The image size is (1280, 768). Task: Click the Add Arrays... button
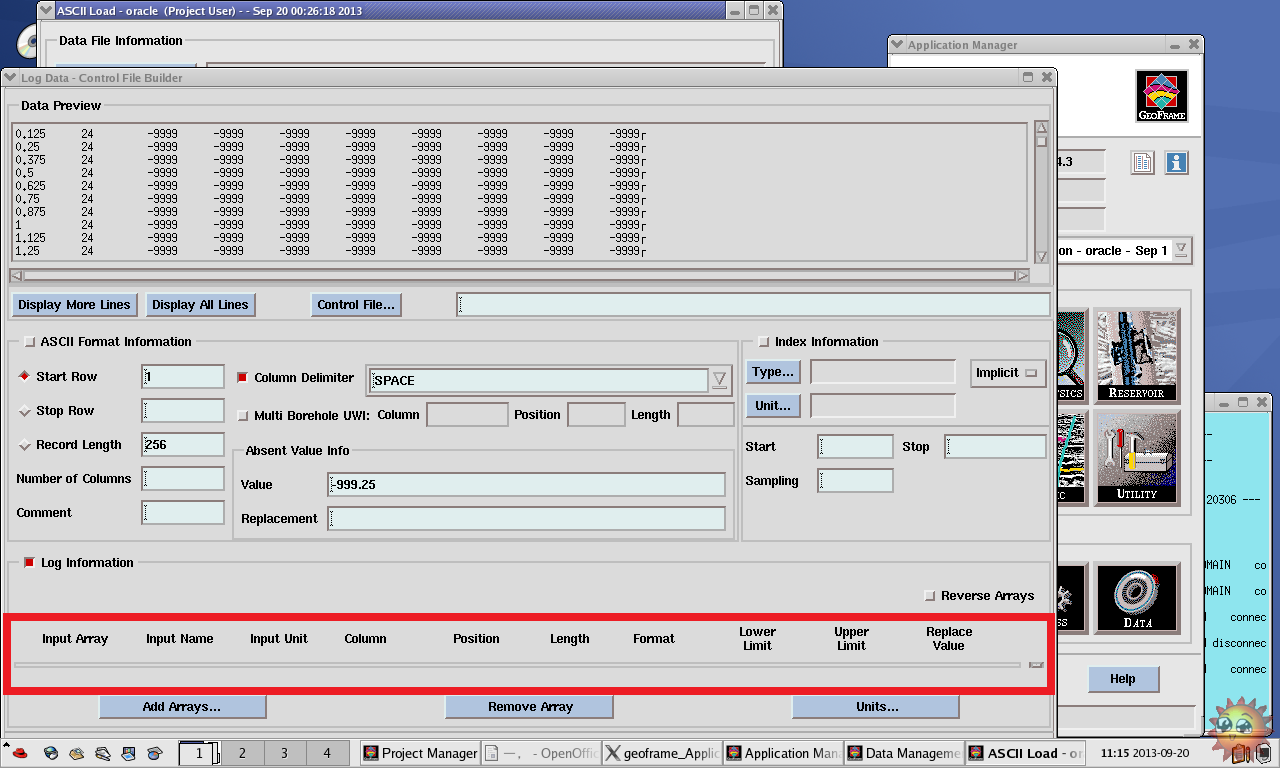click(x=182, y=707)
